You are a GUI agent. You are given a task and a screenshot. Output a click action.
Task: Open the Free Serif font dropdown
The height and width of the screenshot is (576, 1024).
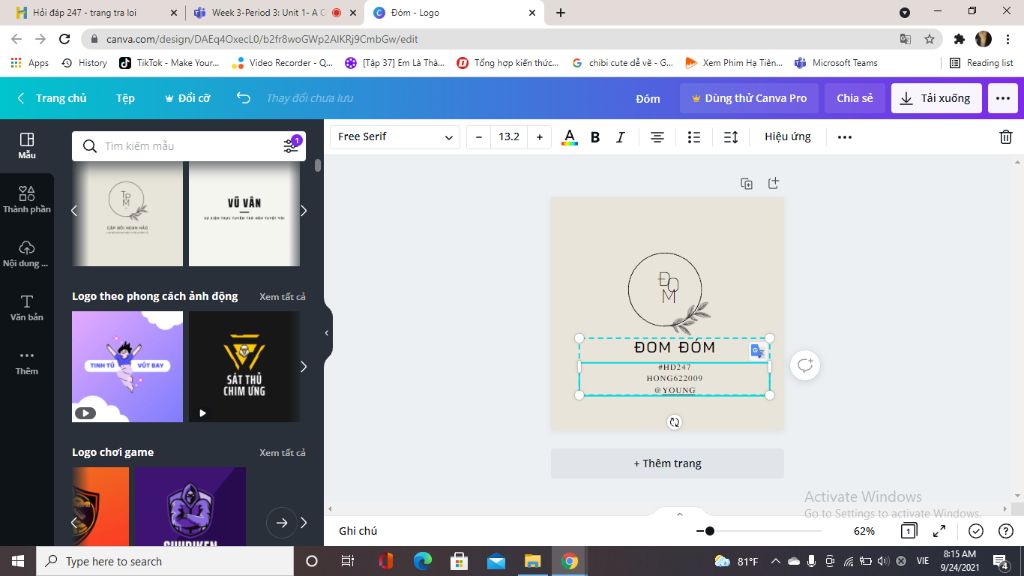395,136
